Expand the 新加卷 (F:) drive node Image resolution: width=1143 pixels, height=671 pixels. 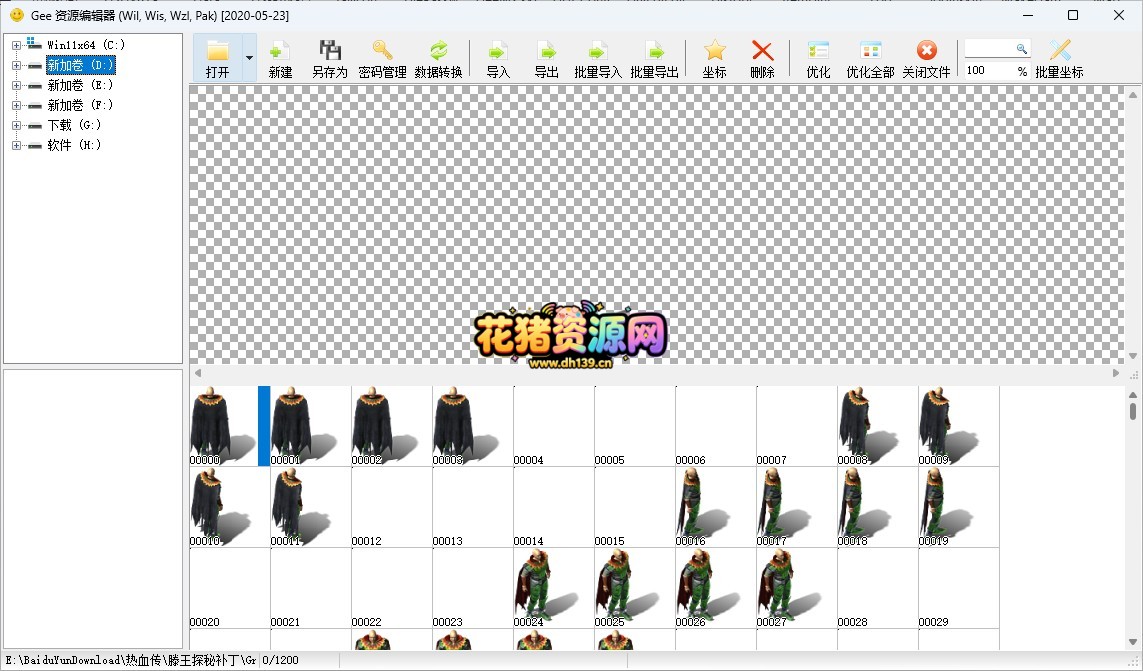16,106
